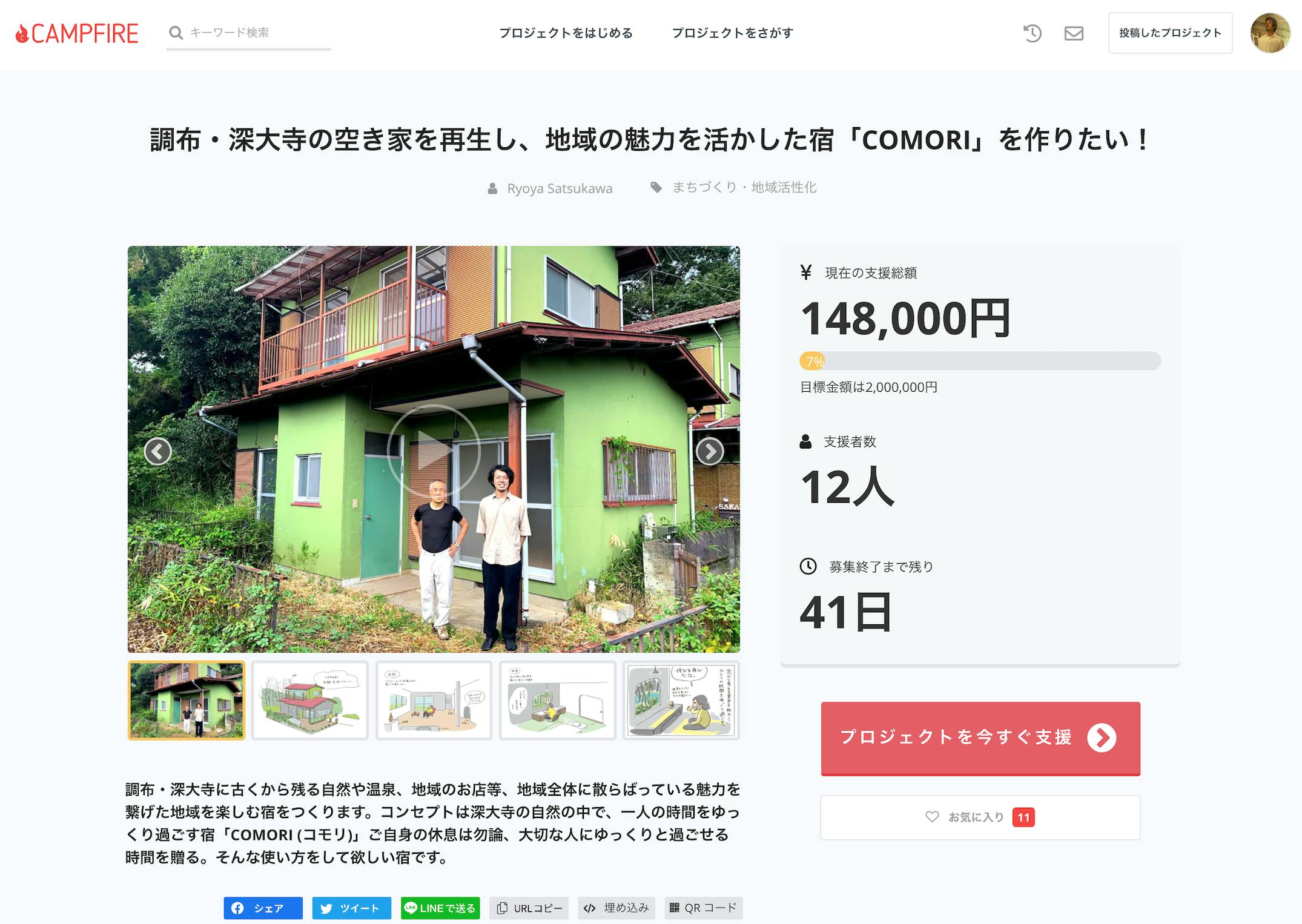The height and width of the screenshot is (924, 1302).
Task: Show the previous slideshow image
Action: [157, 451]
